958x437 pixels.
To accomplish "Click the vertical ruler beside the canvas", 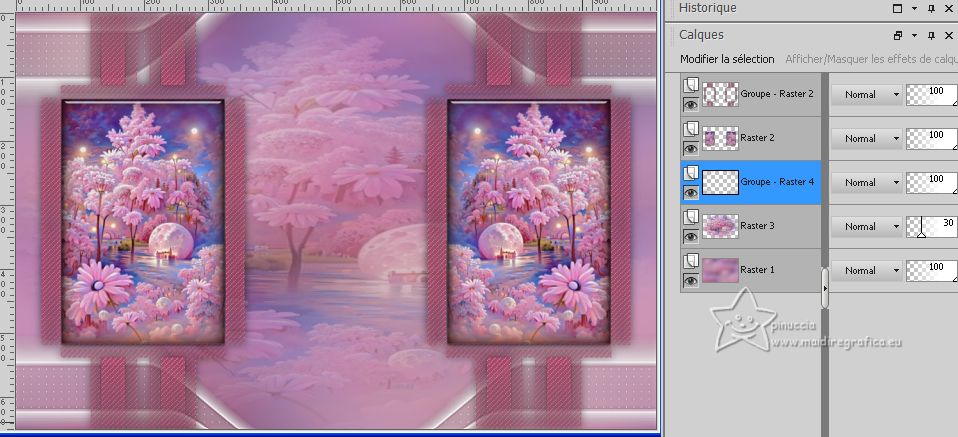I will [7, 220].
